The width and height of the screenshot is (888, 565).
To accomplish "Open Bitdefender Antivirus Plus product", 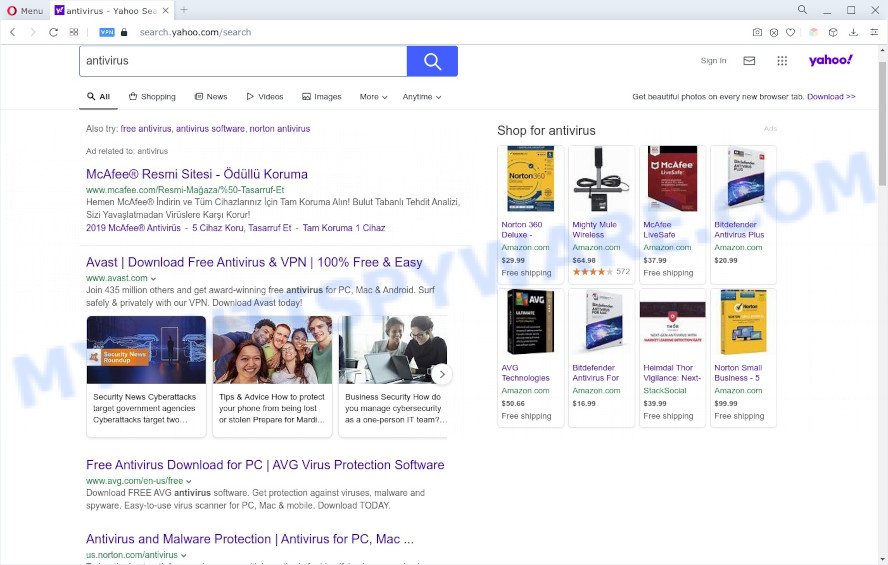I will point(744,215).
